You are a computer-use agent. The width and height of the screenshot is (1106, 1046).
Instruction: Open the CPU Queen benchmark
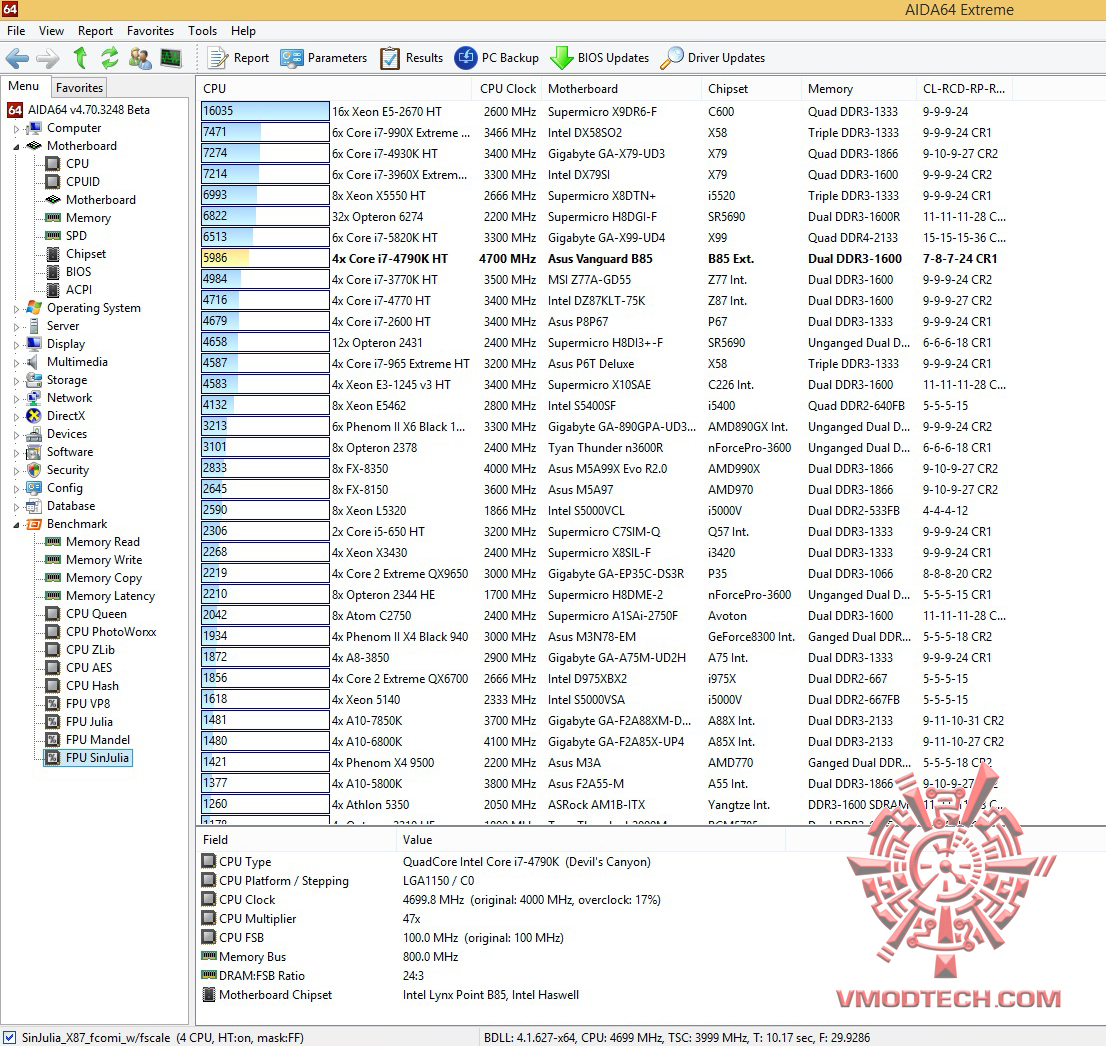pos(96,614)
